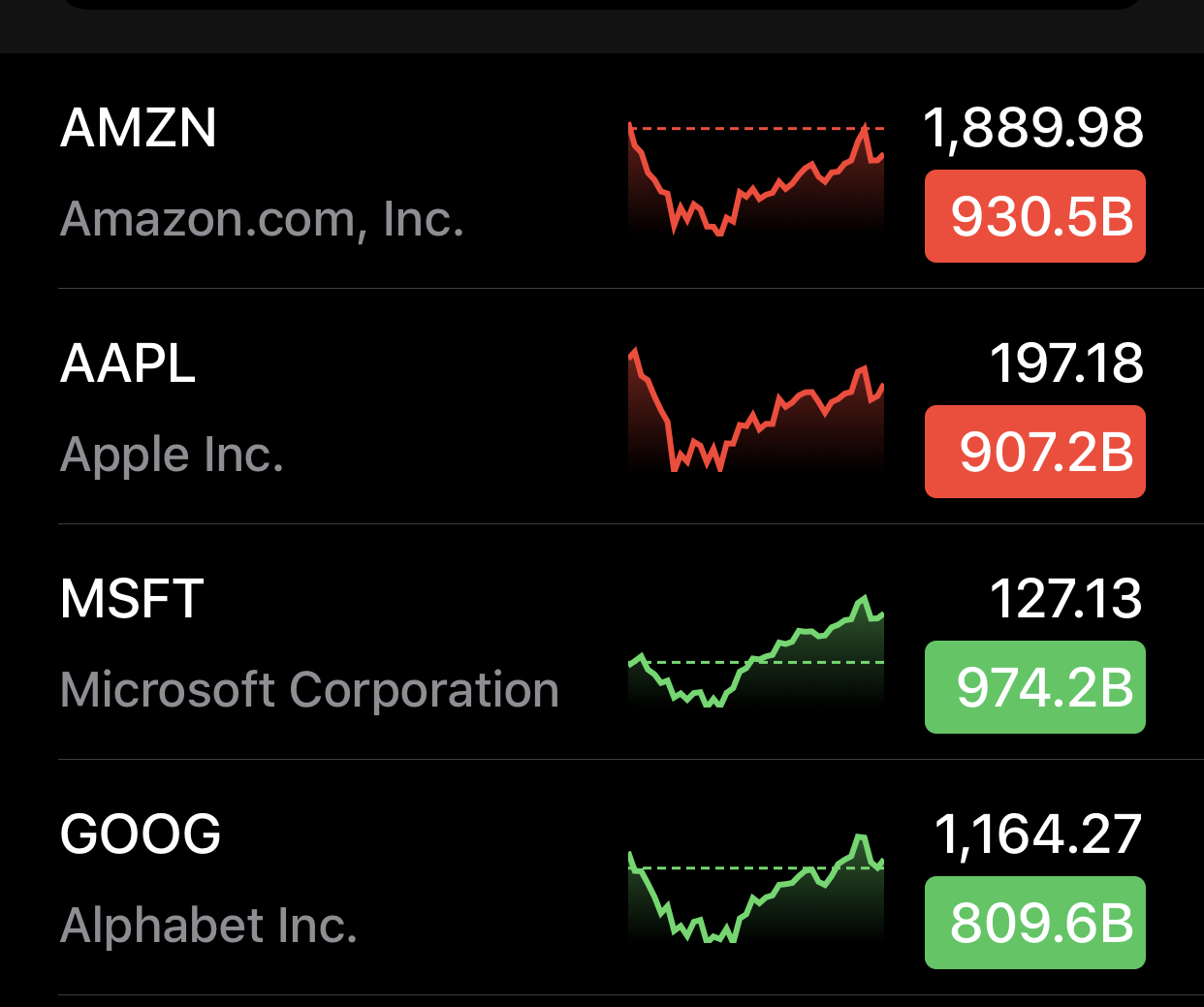Viewport: 1204px width, 1007px height.
Task: Click the GOOG price 1,164.27
Action: click(1038, 834)
